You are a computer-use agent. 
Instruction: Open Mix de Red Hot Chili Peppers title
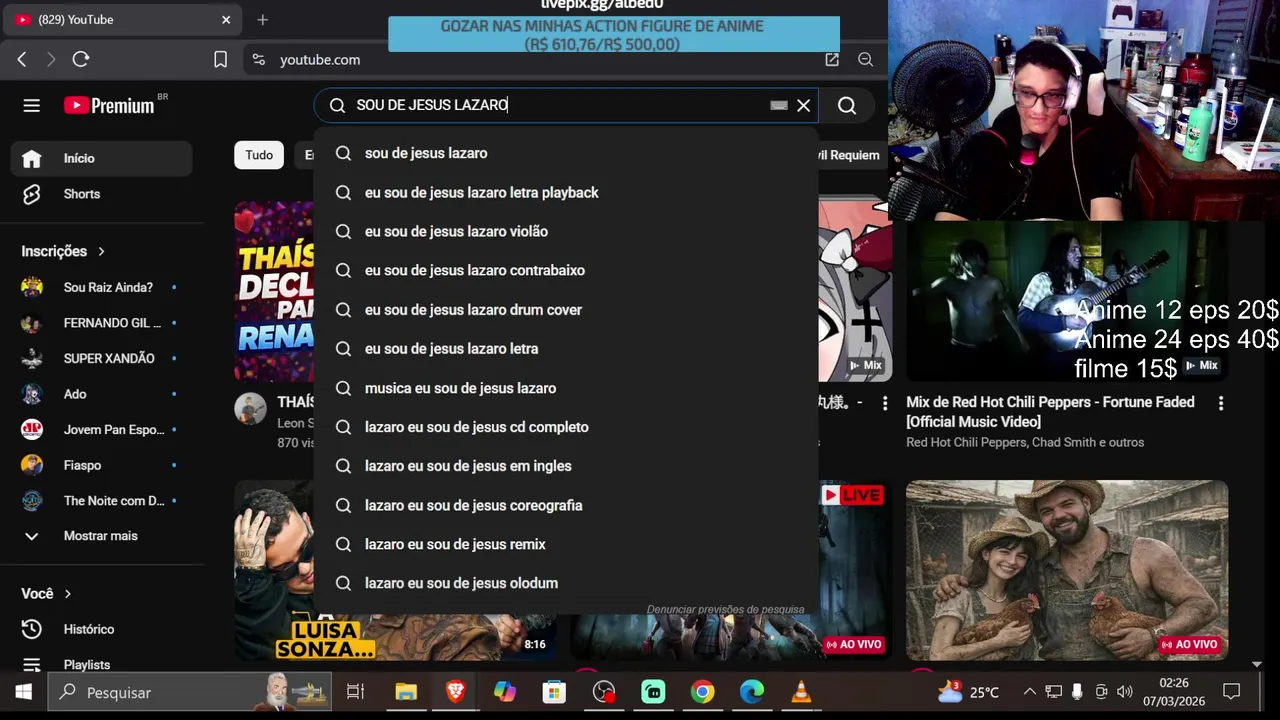[1050, 412]
